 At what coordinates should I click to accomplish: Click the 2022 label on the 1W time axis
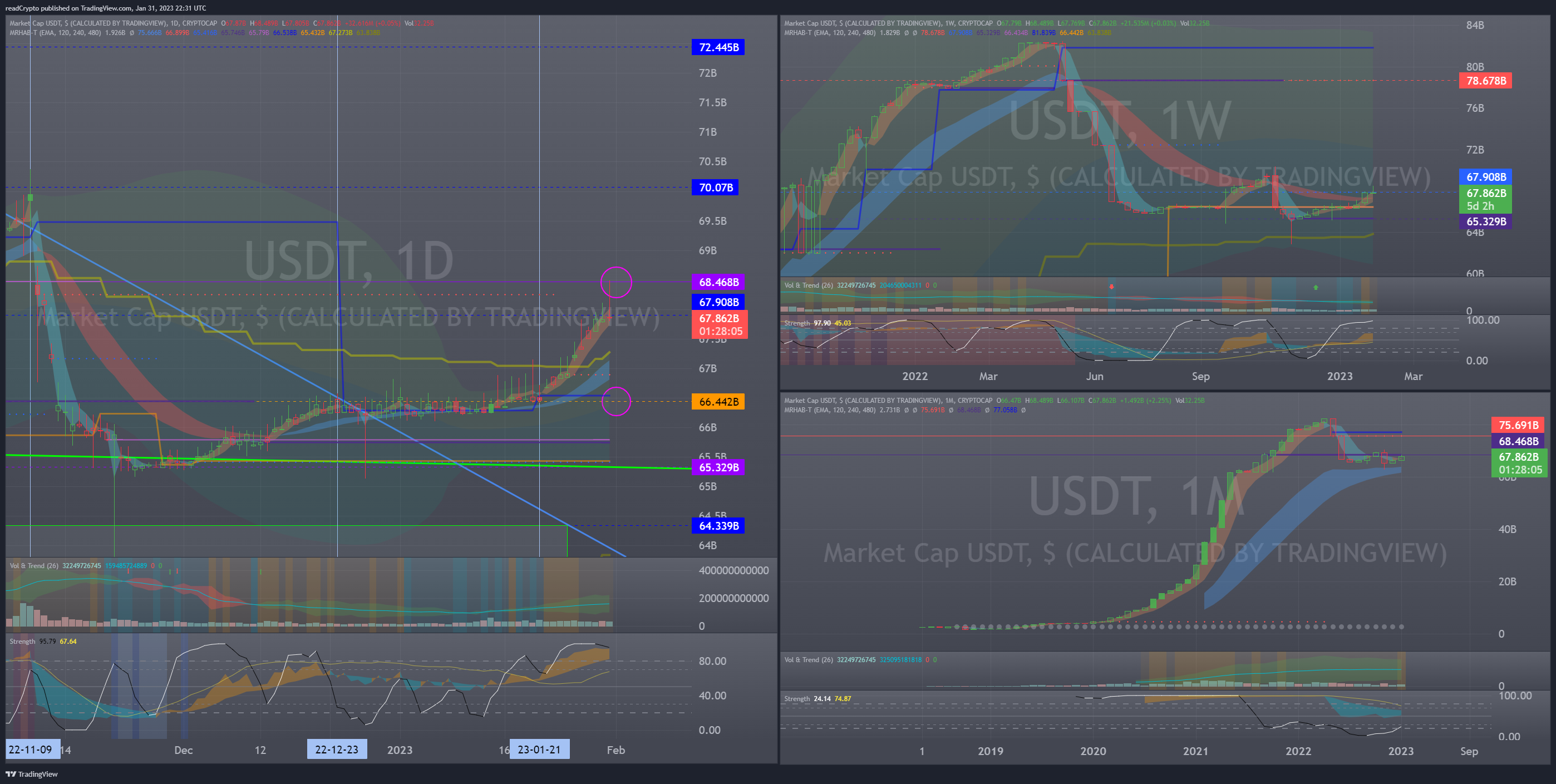tap(914, 376)
